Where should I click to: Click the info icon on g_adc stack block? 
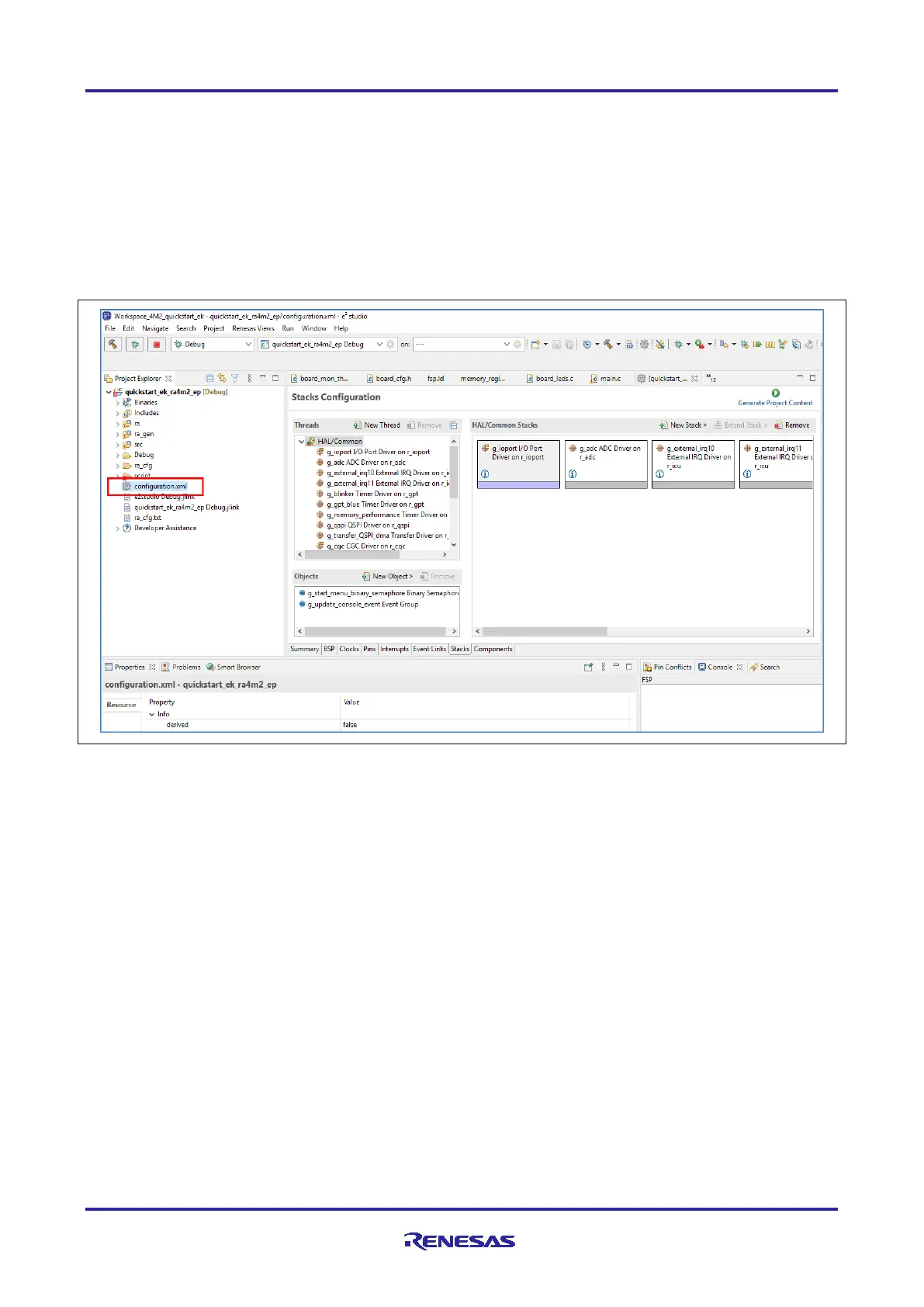pos(573,474)
